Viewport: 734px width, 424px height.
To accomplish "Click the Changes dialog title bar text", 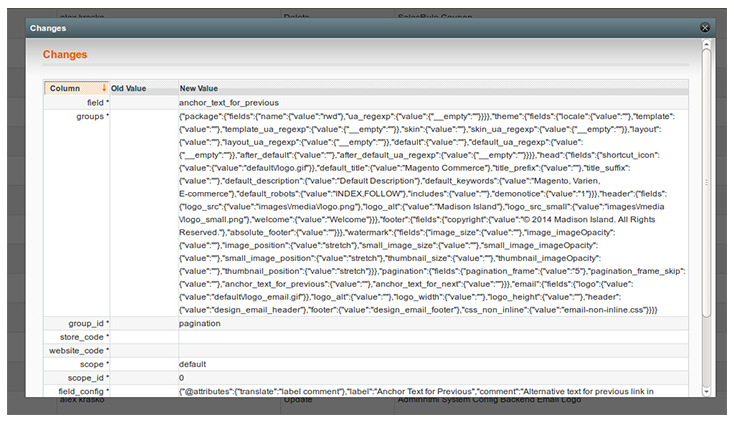I will click(x=48, y=28).
